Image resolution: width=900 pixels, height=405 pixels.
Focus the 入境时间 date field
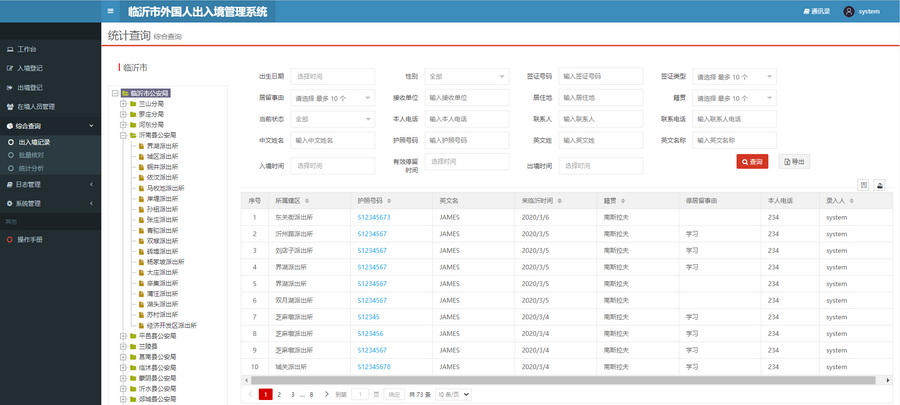(x=332, y=166)
